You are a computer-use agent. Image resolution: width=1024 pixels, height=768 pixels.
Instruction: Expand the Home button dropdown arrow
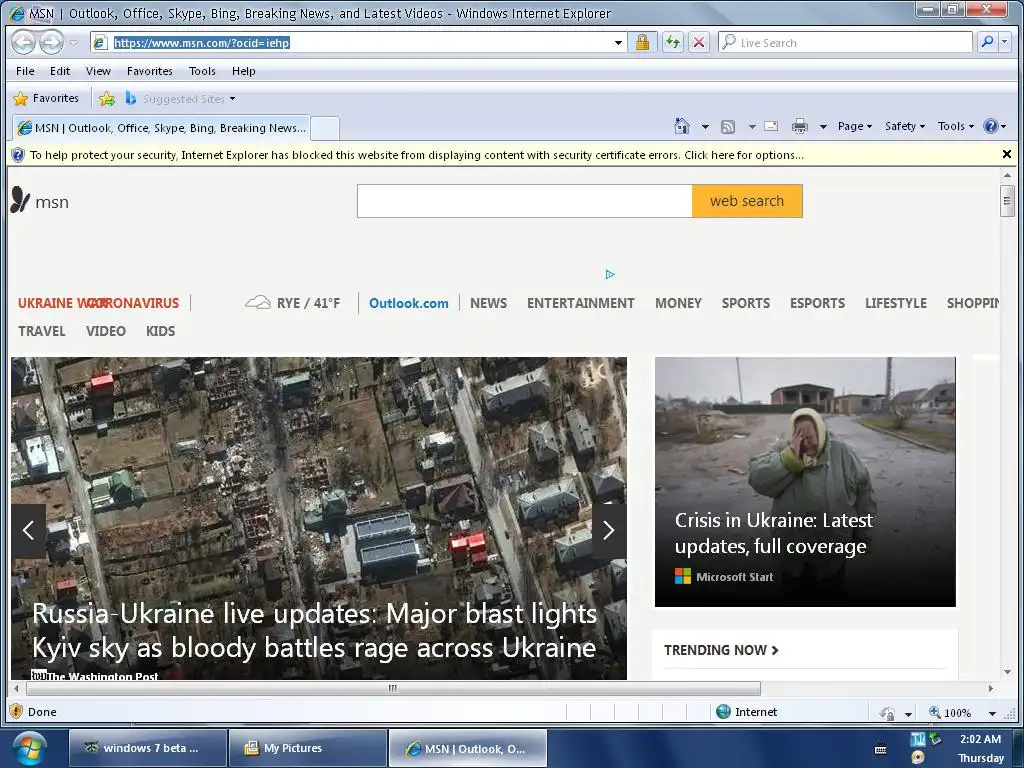pos(705,127)
